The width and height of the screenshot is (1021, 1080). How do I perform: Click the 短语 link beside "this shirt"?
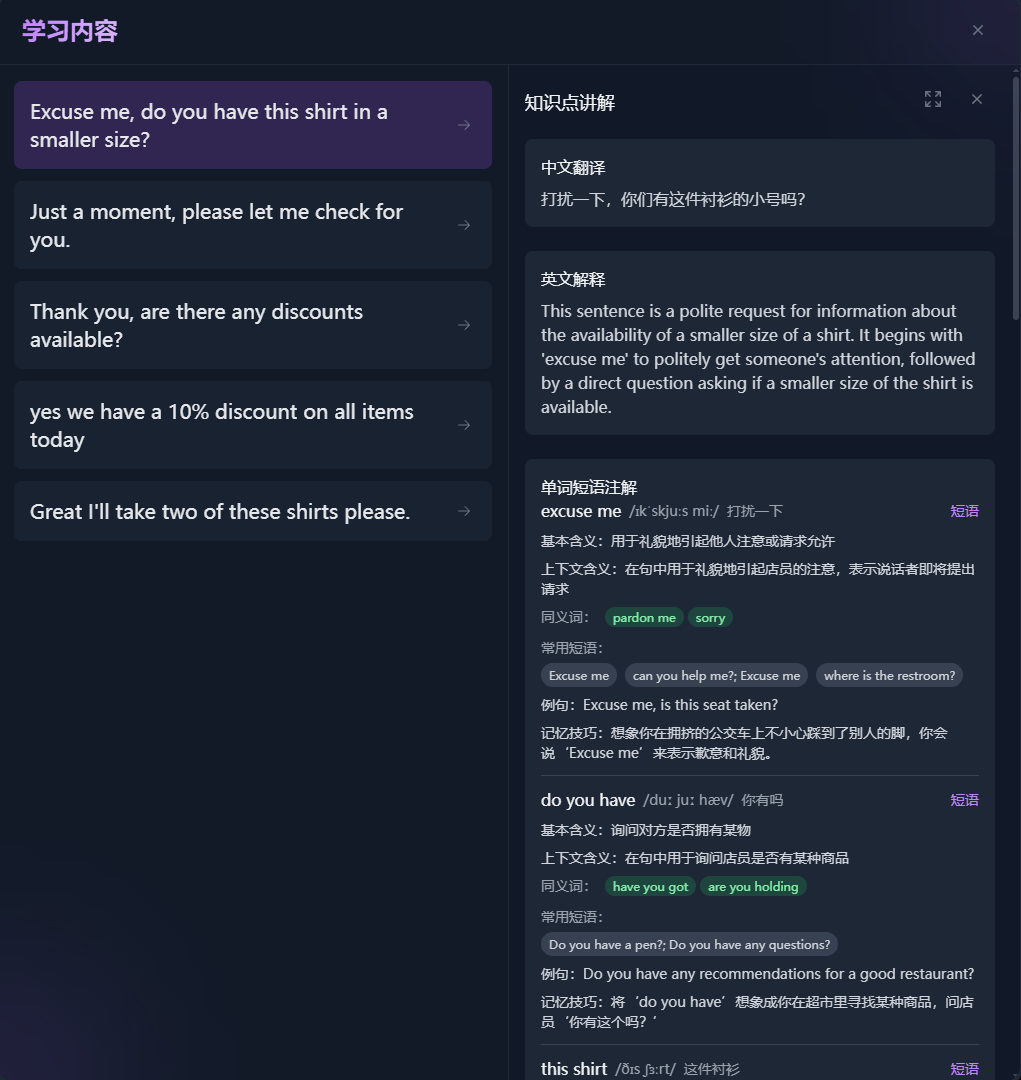point(963,1068)
